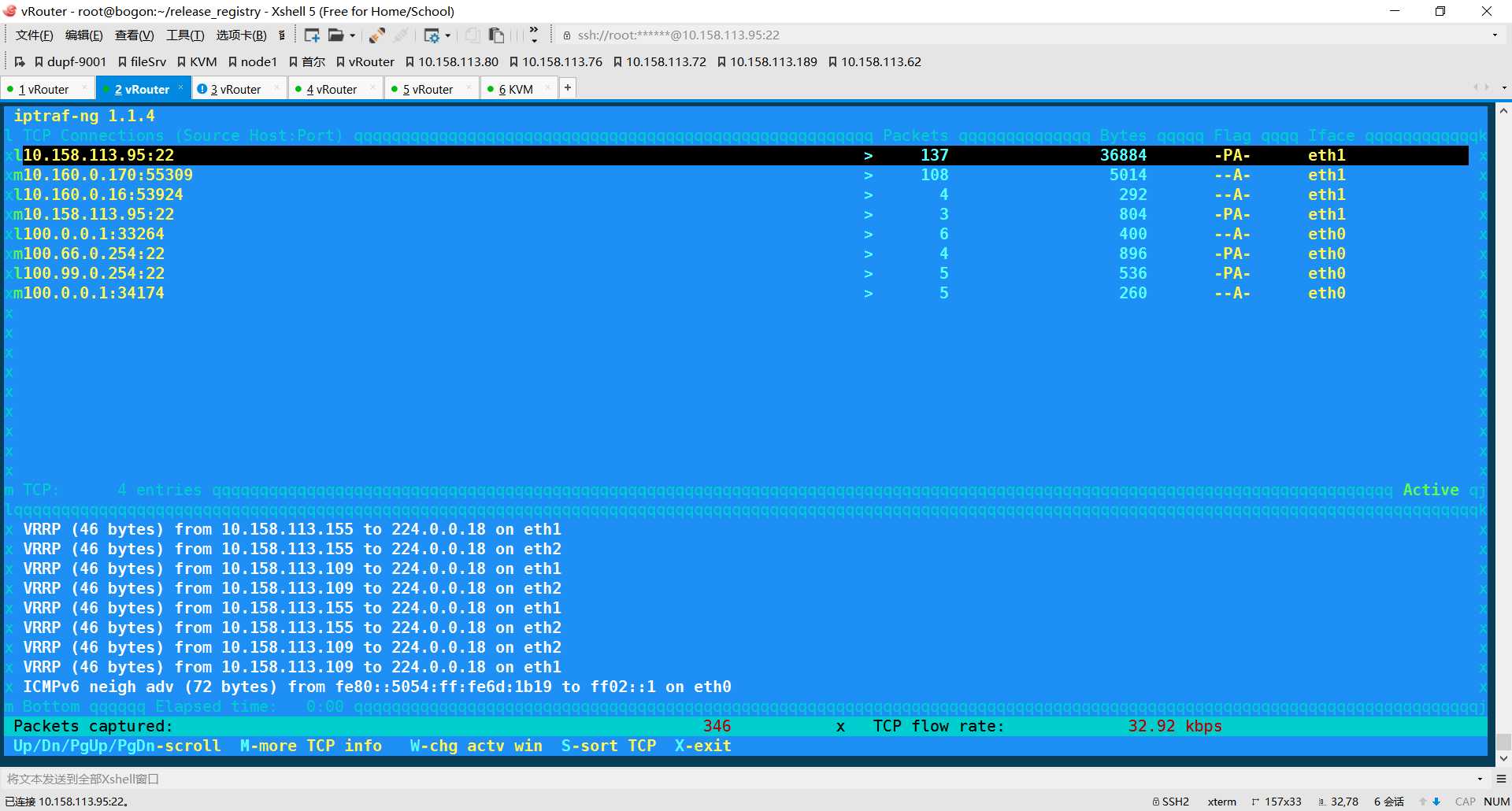Click the 32.92 kbps flow rate value

(1175, 726)
